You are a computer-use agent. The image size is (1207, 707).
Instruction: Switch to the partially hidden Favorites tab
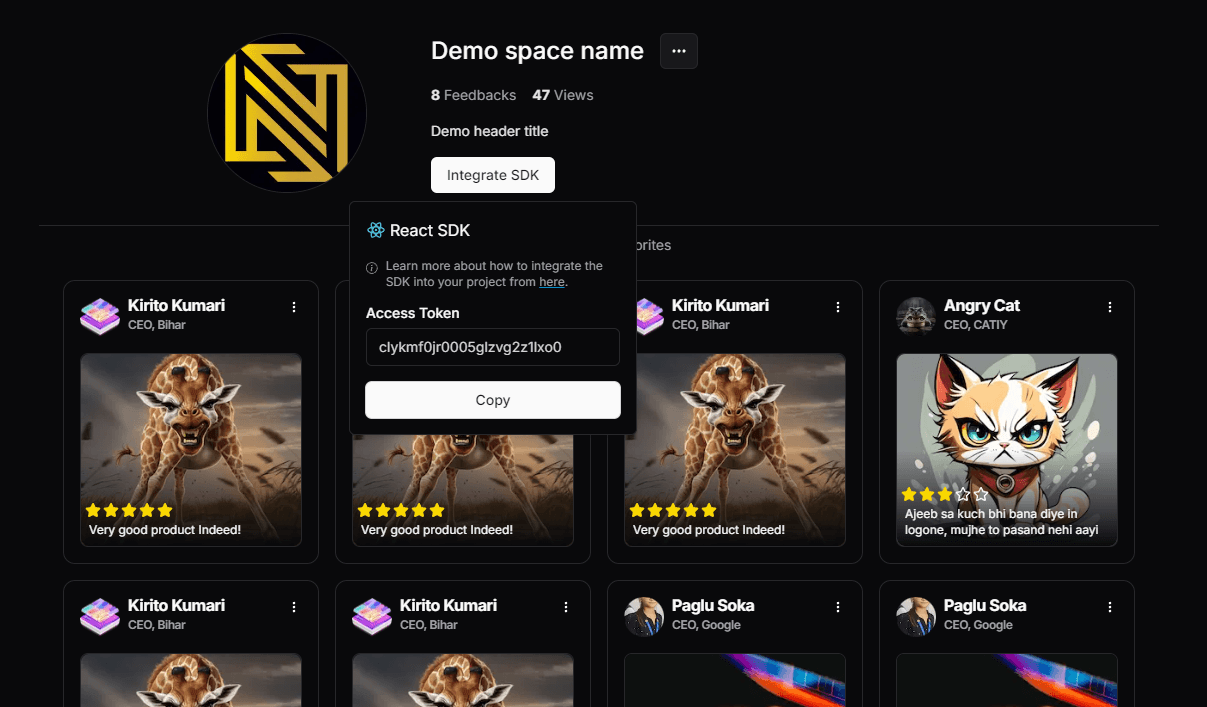(x=654, y=245)
